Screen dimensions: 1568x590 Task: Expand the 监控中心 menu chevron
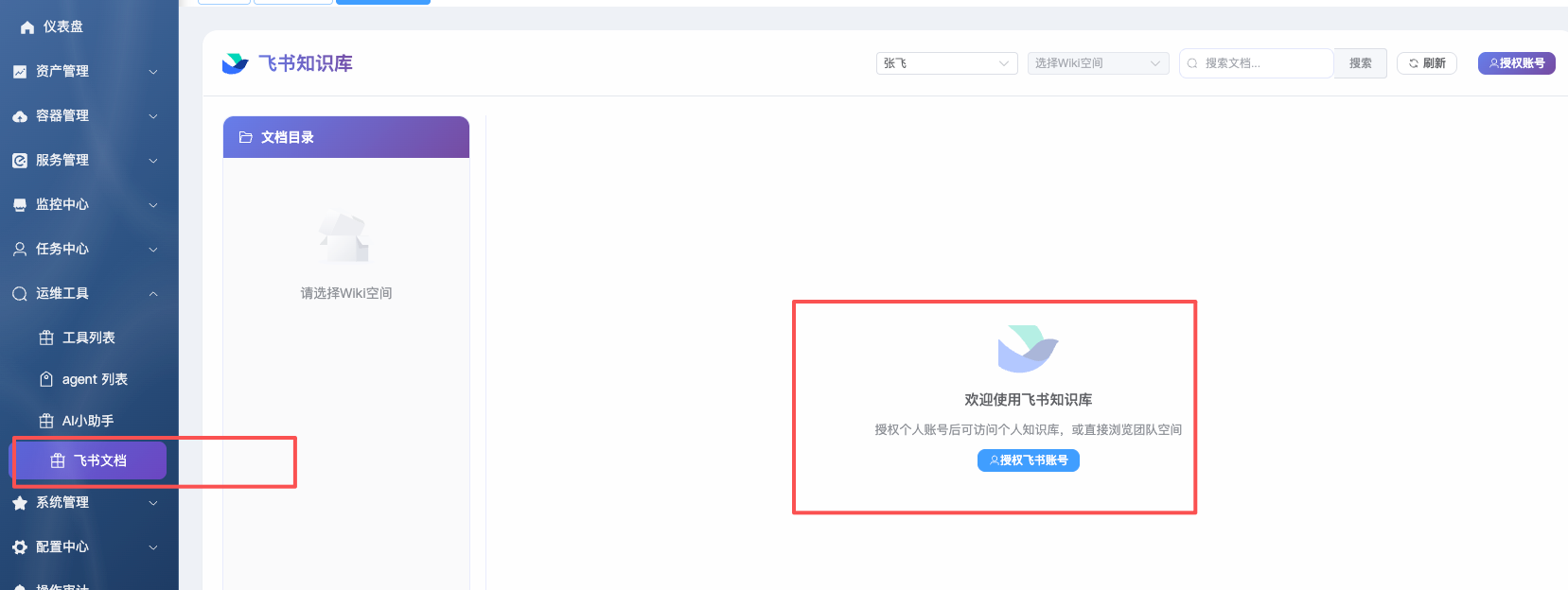click(153, 205)
